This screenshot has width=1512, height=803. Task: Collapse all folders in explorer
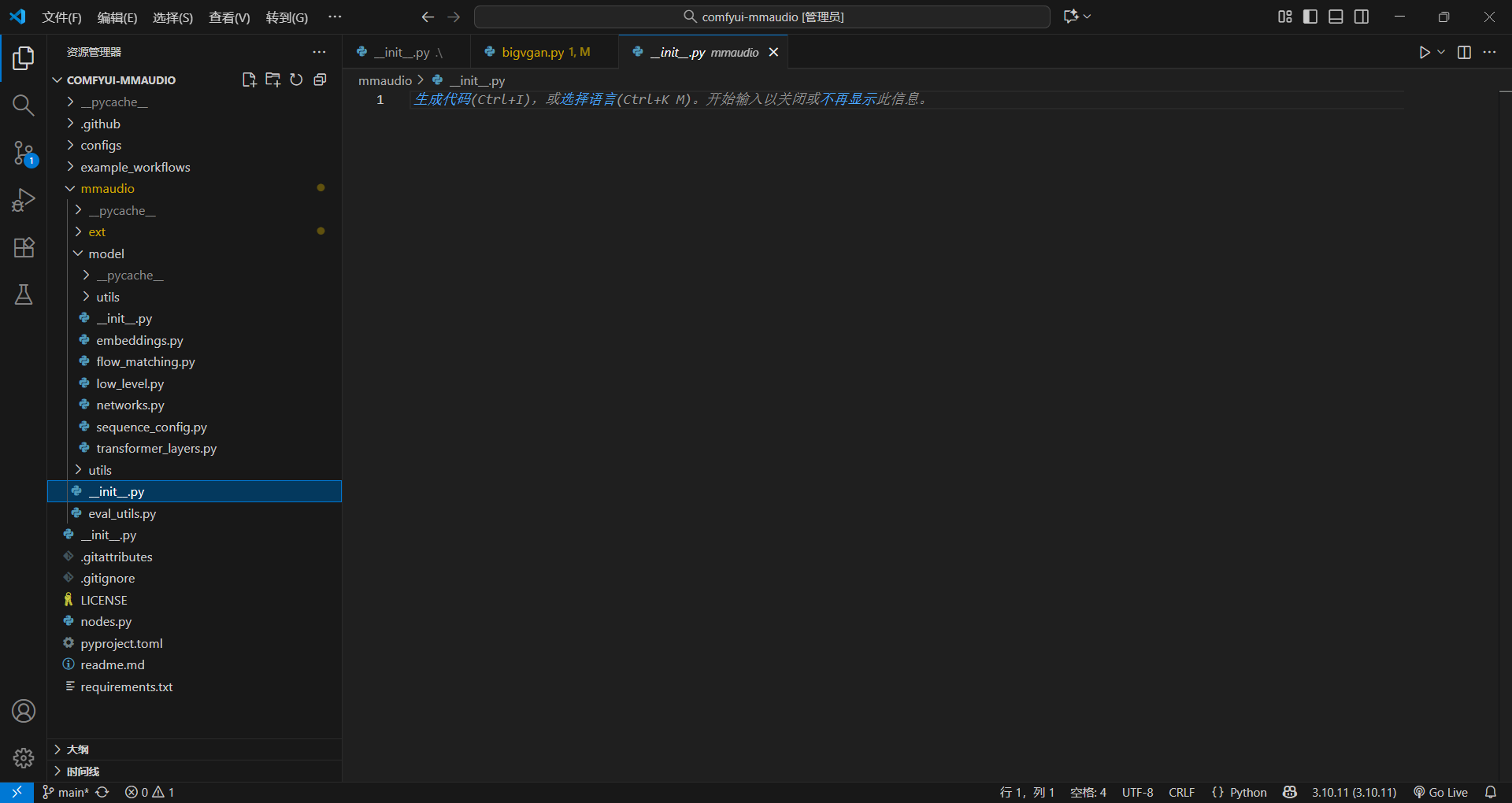pyautogui.click(x=320, y=80)
